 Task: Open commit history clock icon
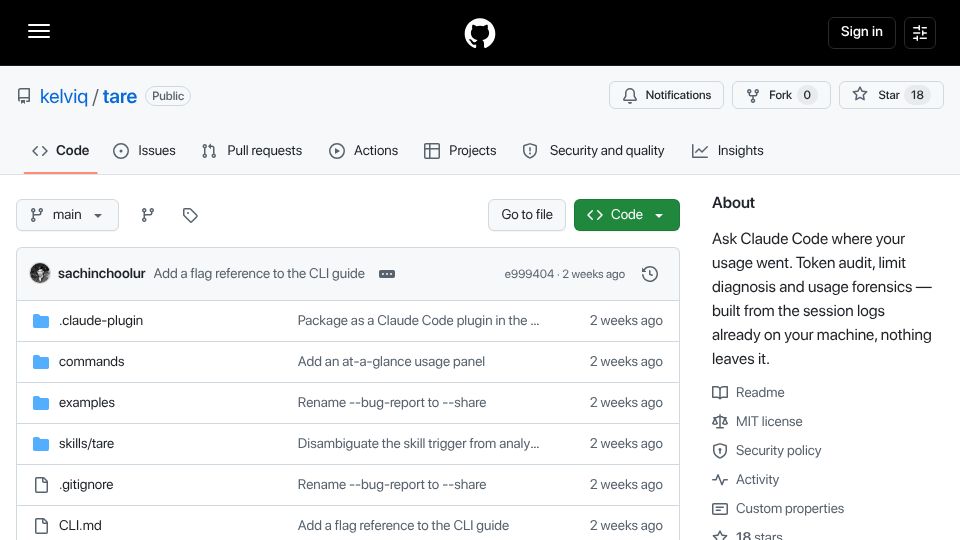(x=650, y=274)
